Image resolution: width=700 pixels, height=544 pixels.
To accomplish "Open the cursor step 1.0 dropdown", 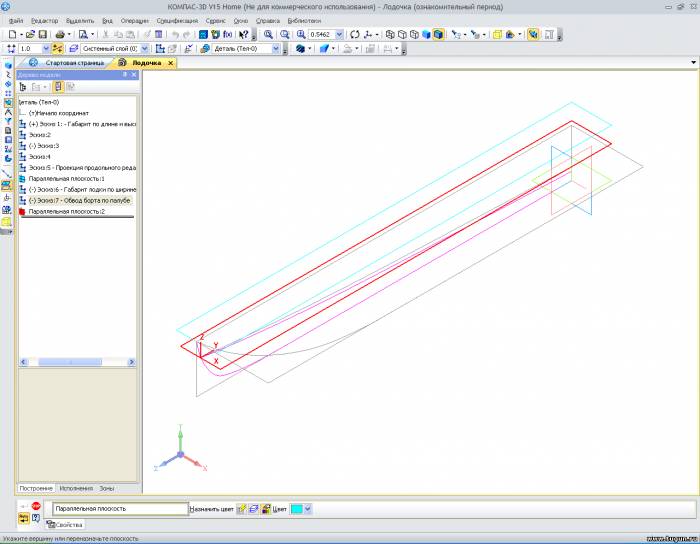I will point(46,48).
